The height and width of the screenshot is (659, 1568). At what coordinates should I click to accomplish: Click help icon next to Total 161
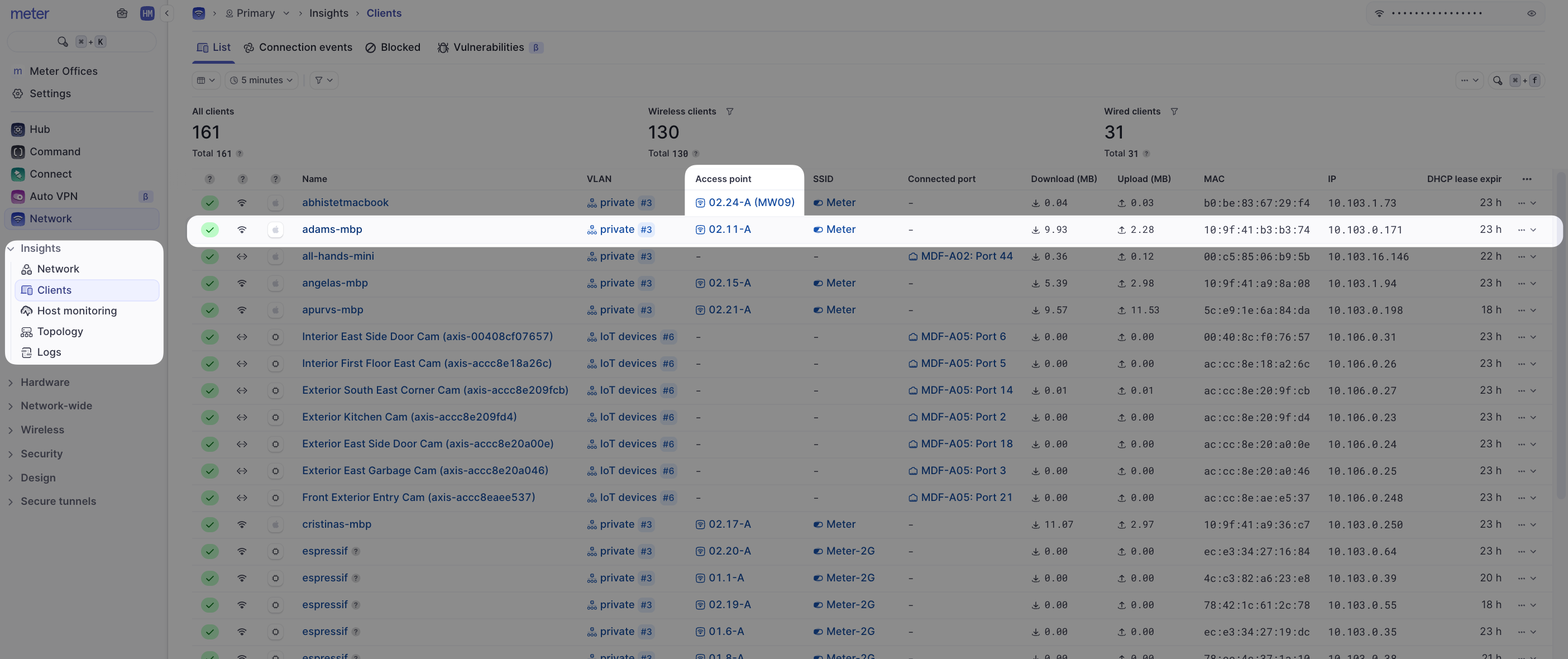click(239, 154)
